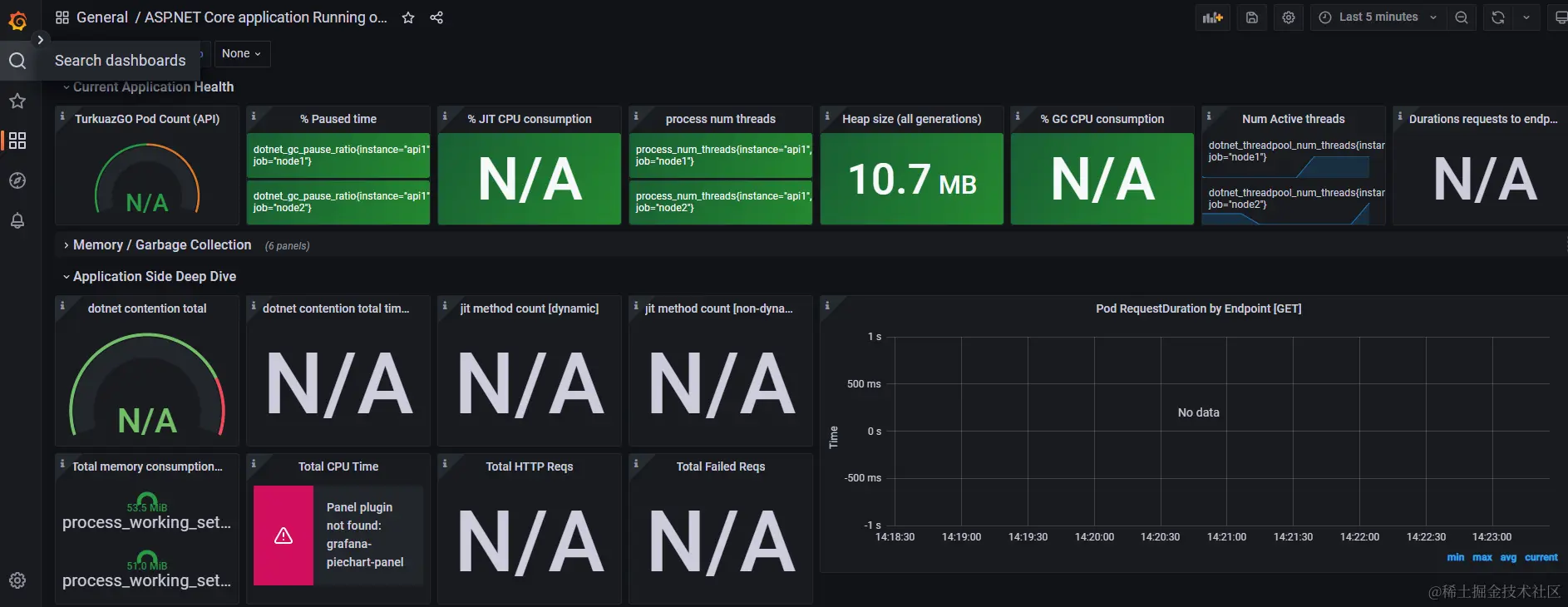Viewport: 1568px width, 607px height.
Task: Click the node2 process_num_threads stat tile
Action: click(x=721, y=202)
